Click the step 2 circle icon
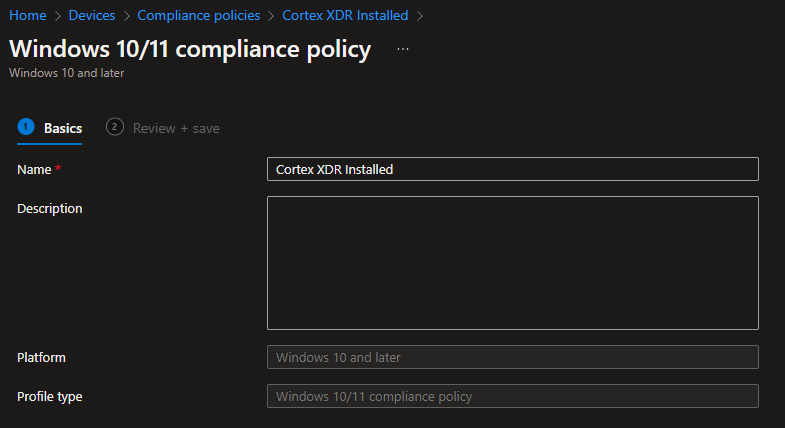785x428 pixels. tap(115, 127)
